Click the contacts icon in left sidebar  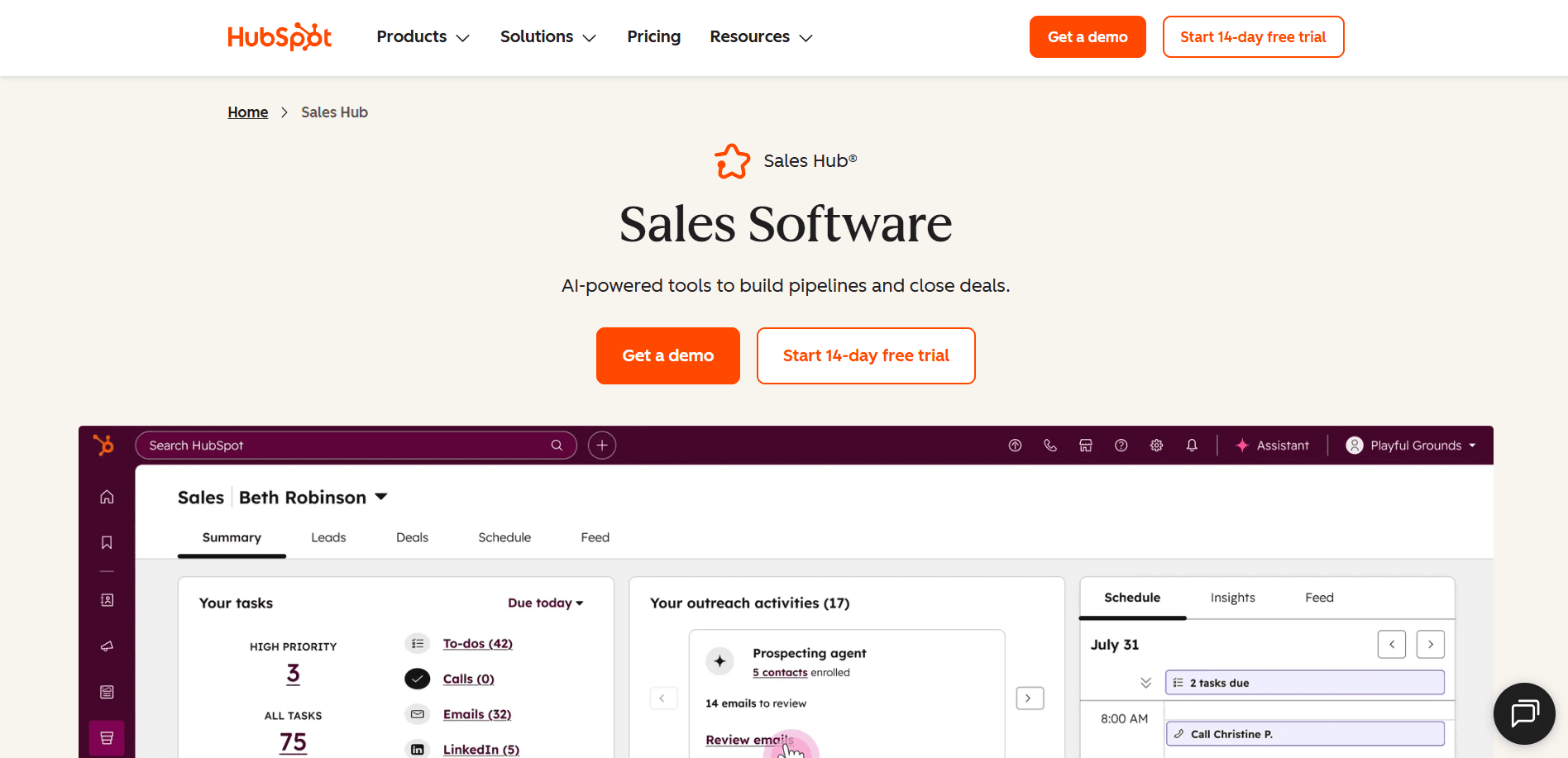tap(107, 600)
